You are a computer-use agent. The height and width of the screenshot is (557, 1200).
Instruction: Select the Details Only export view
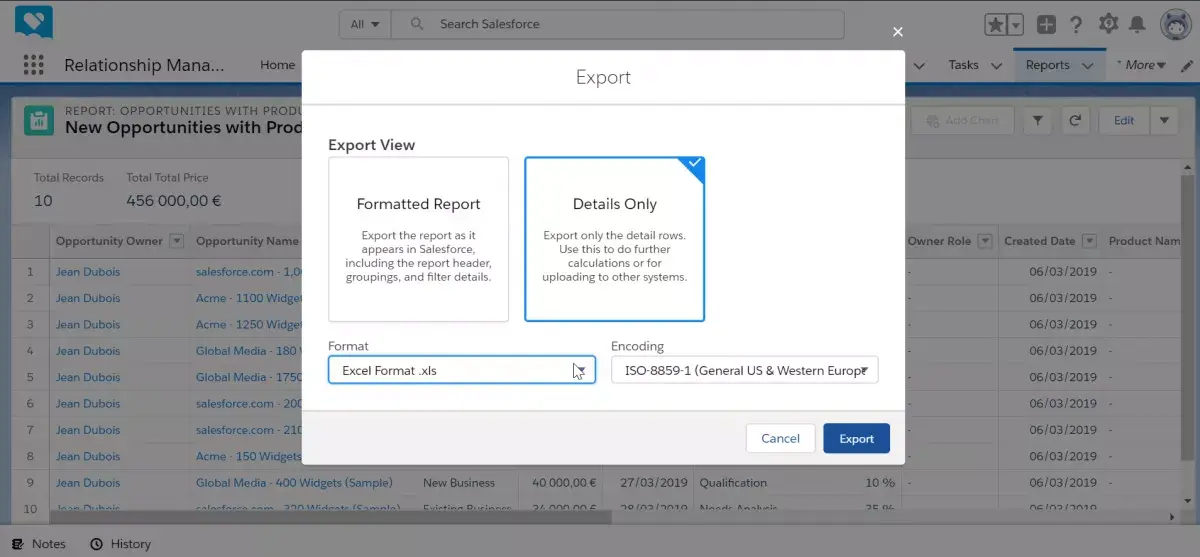[x=614, y=239]
